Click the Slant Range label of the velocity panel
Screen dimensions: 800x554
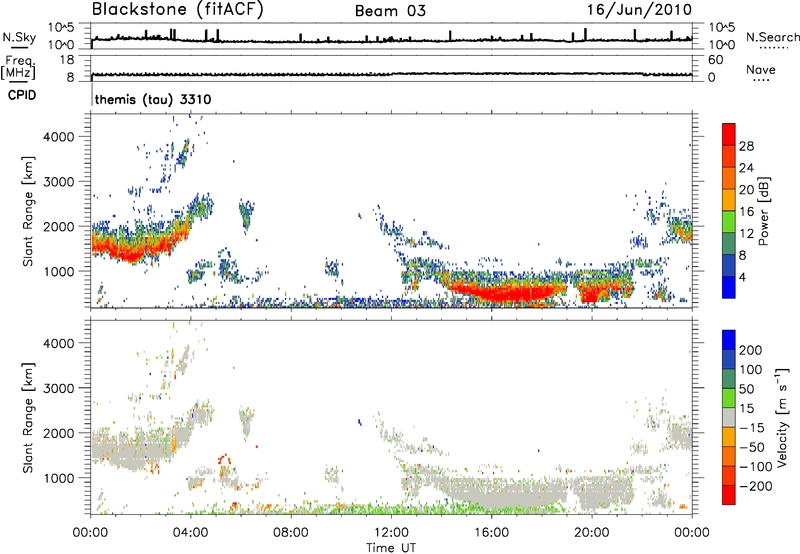(28, 417)
